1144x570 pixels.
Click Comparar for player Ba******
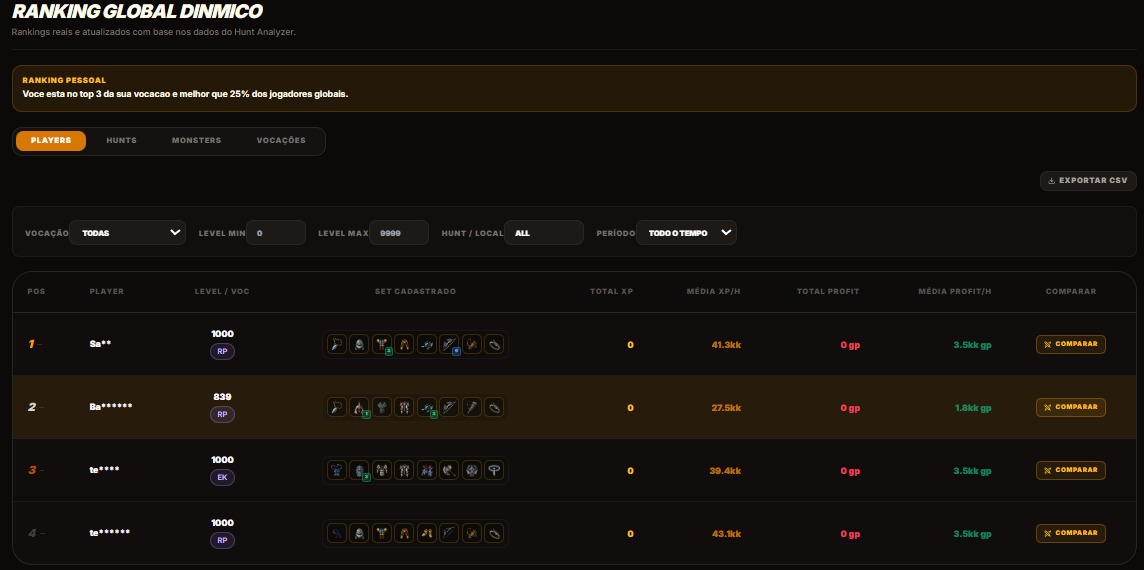[x=1070, y=407]
